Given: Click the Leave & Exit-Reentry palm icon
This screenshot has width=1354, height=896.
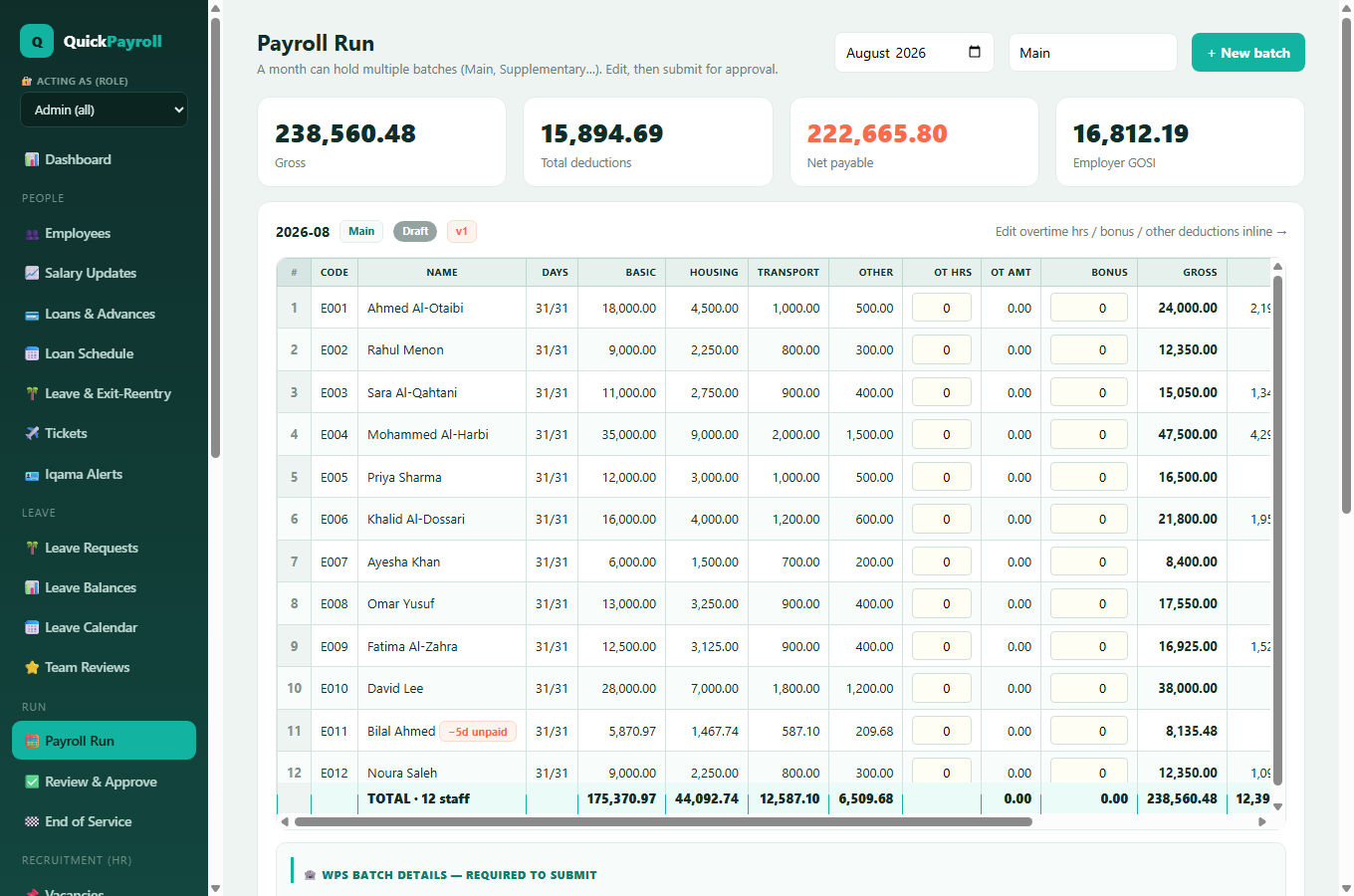Looking at the screenshot, I should (32, 393).
